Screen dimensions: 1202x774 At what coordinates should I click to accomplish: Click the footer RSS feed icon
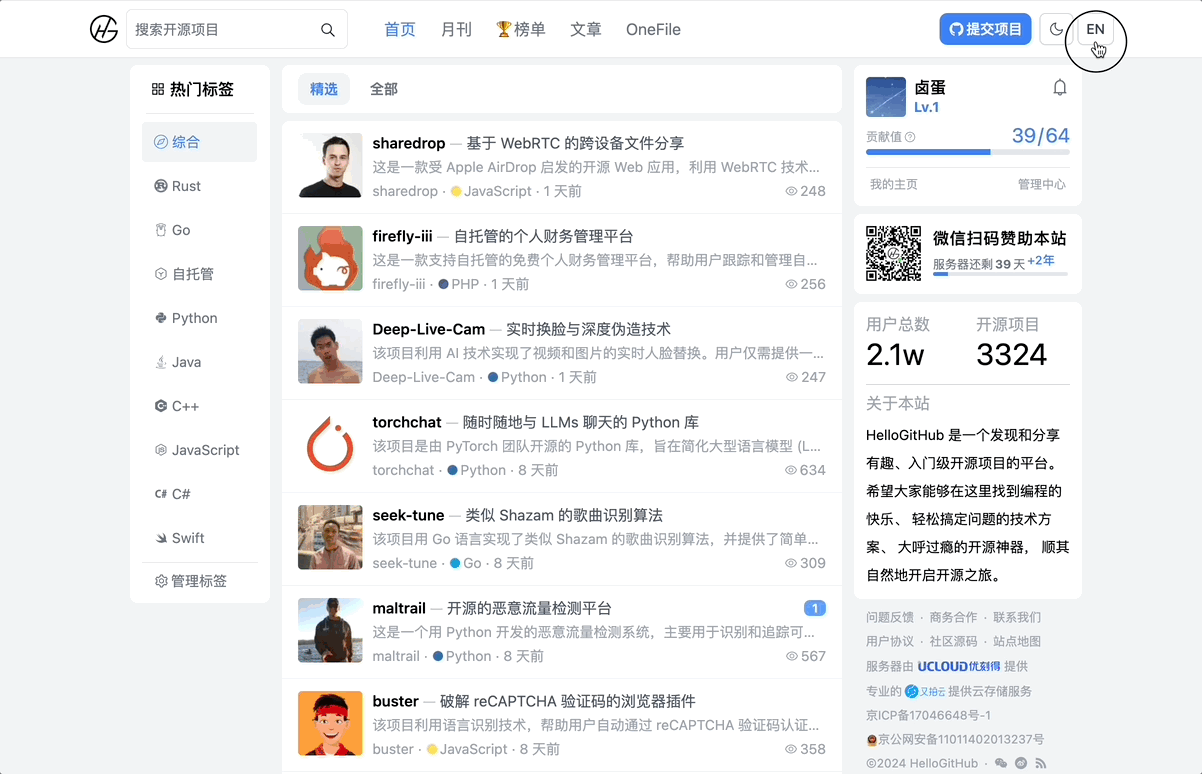click(1041, 763)
